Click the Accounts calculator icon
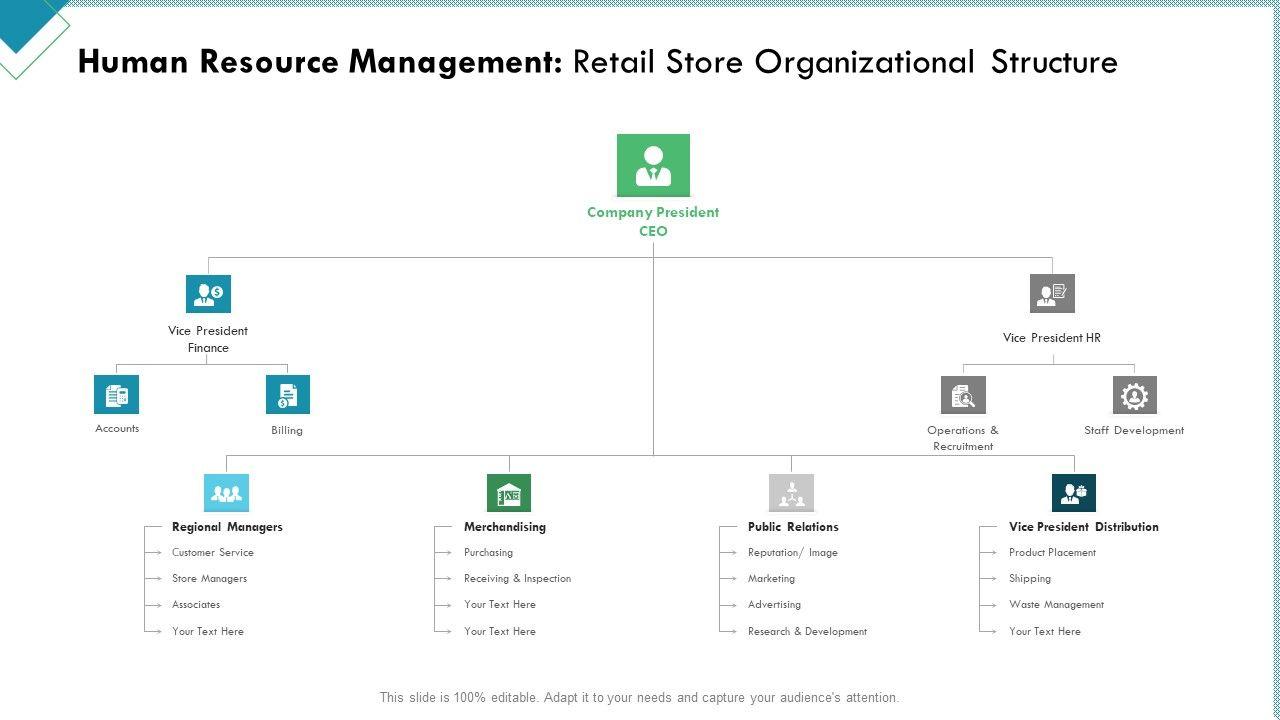The image size is (1280, 720). [116, 394]
